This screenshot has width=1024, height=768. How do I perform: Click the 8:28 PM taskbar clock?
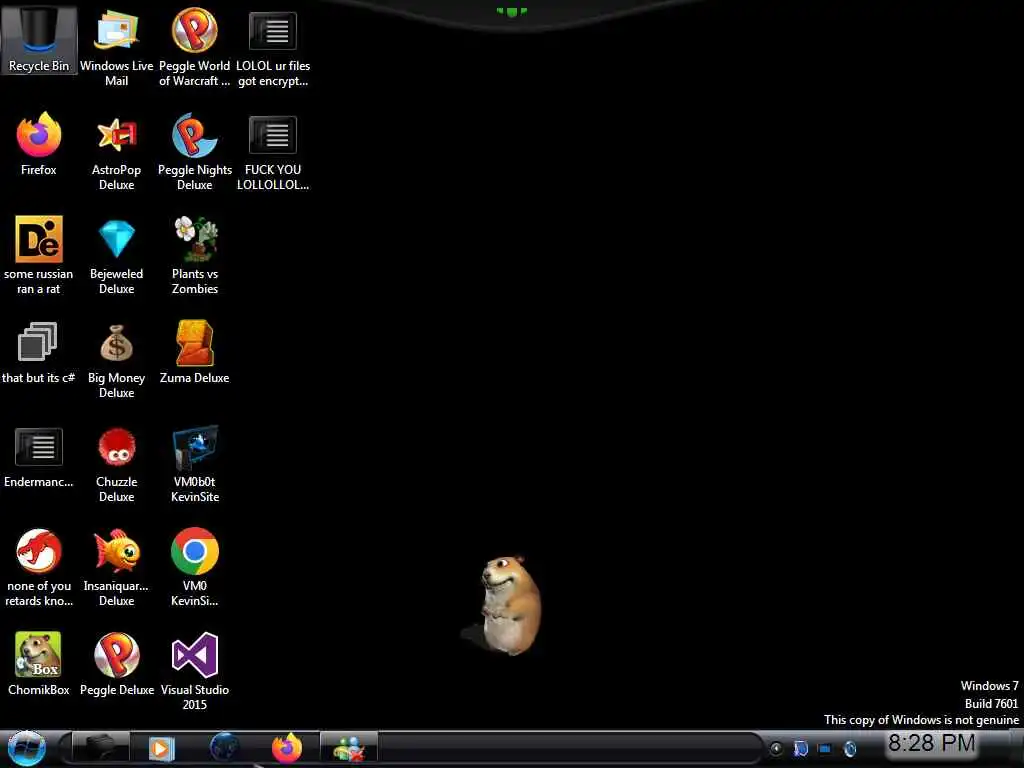[x=931, y=743]
